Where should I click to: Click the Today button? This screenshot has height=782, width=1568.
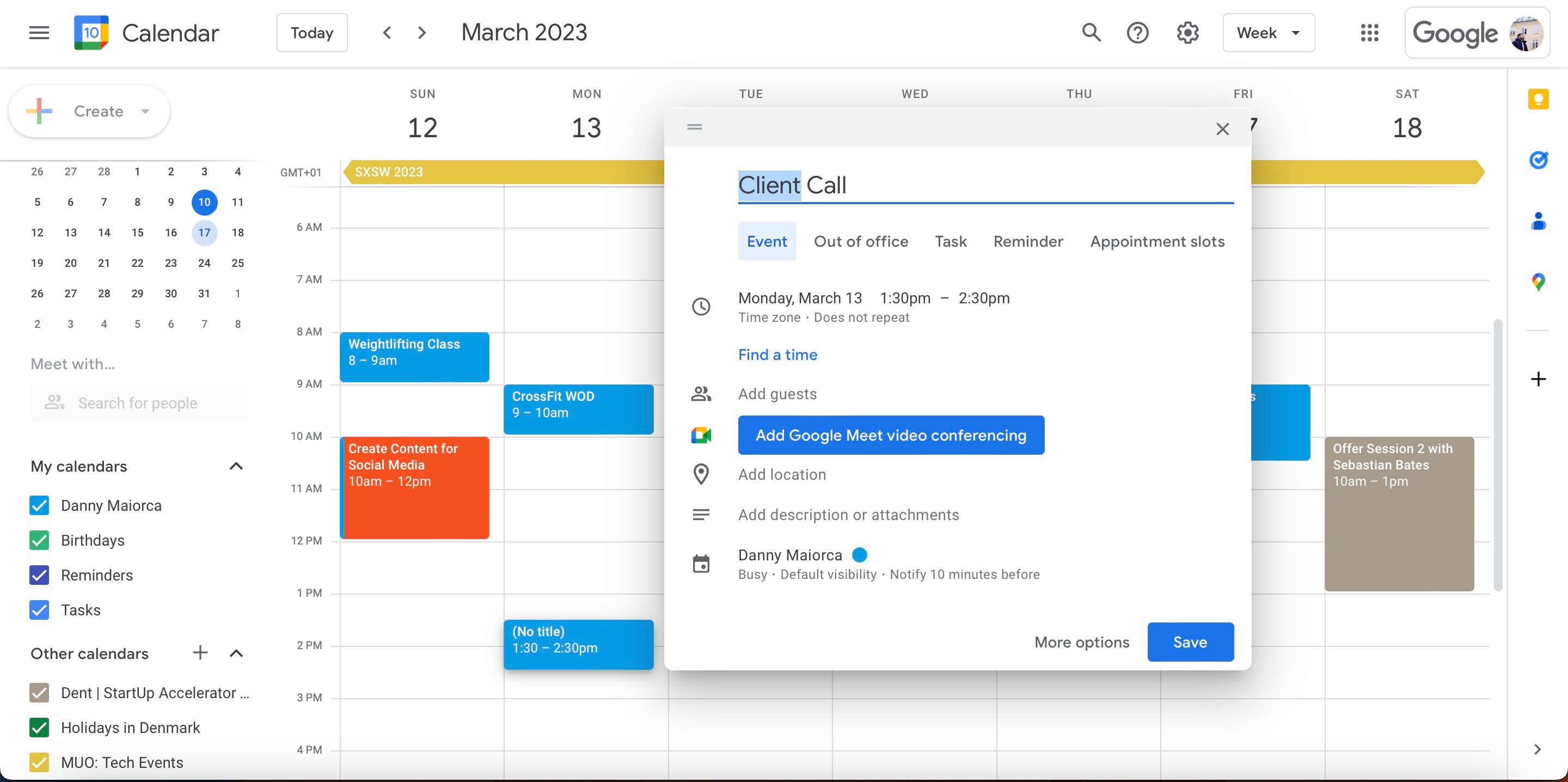pos(313,33)
